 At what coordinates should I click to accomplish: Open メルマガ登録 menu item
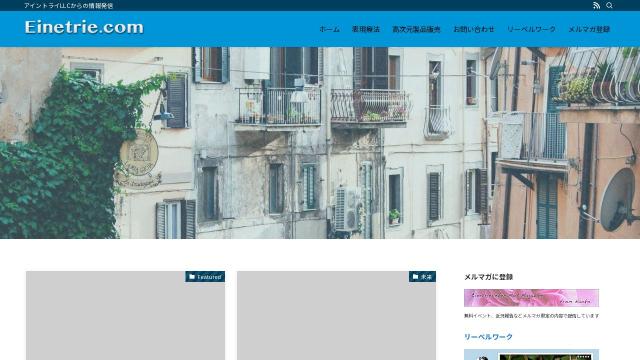click(589, 29)
